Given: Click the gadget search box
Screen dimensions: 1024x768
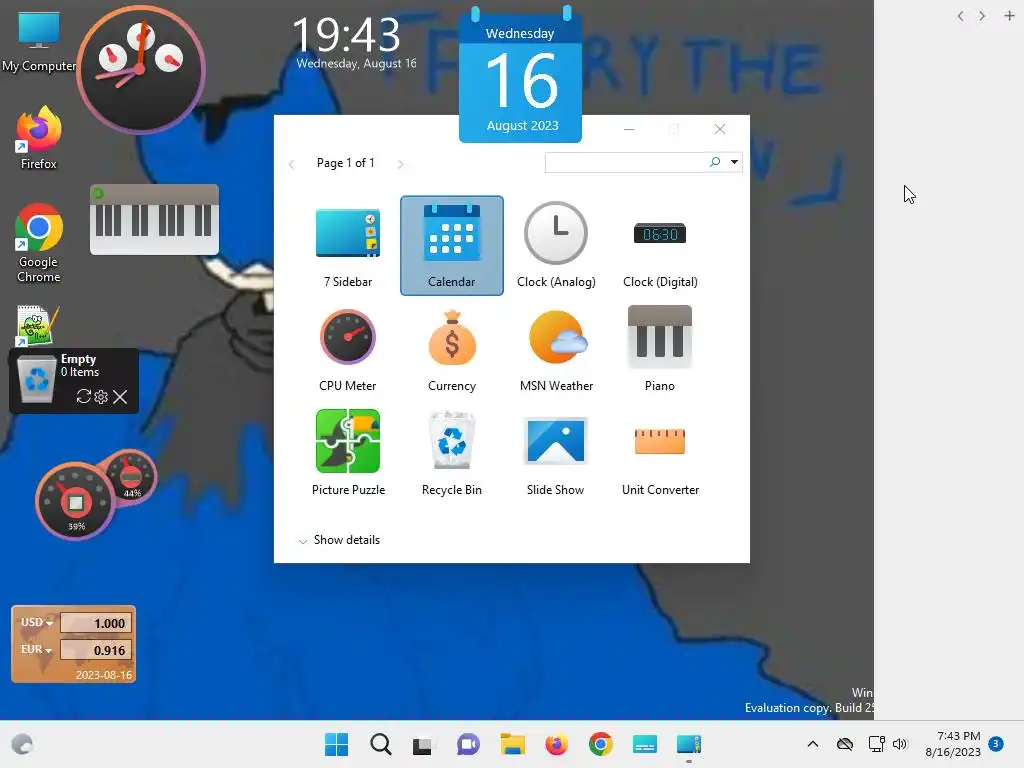Looking at the screenshot, I should 626,162.
